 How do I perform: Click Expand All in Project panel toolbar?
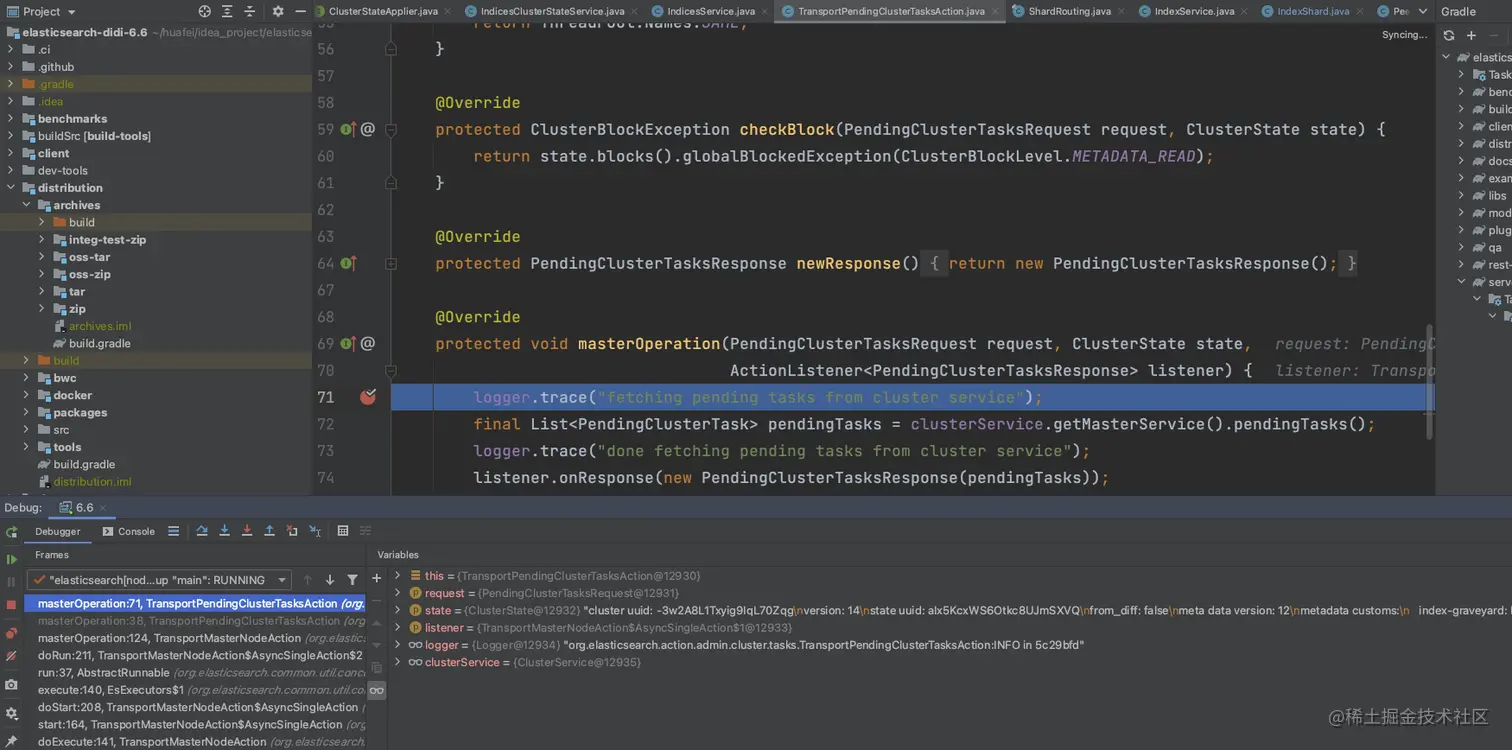(228, 11)
